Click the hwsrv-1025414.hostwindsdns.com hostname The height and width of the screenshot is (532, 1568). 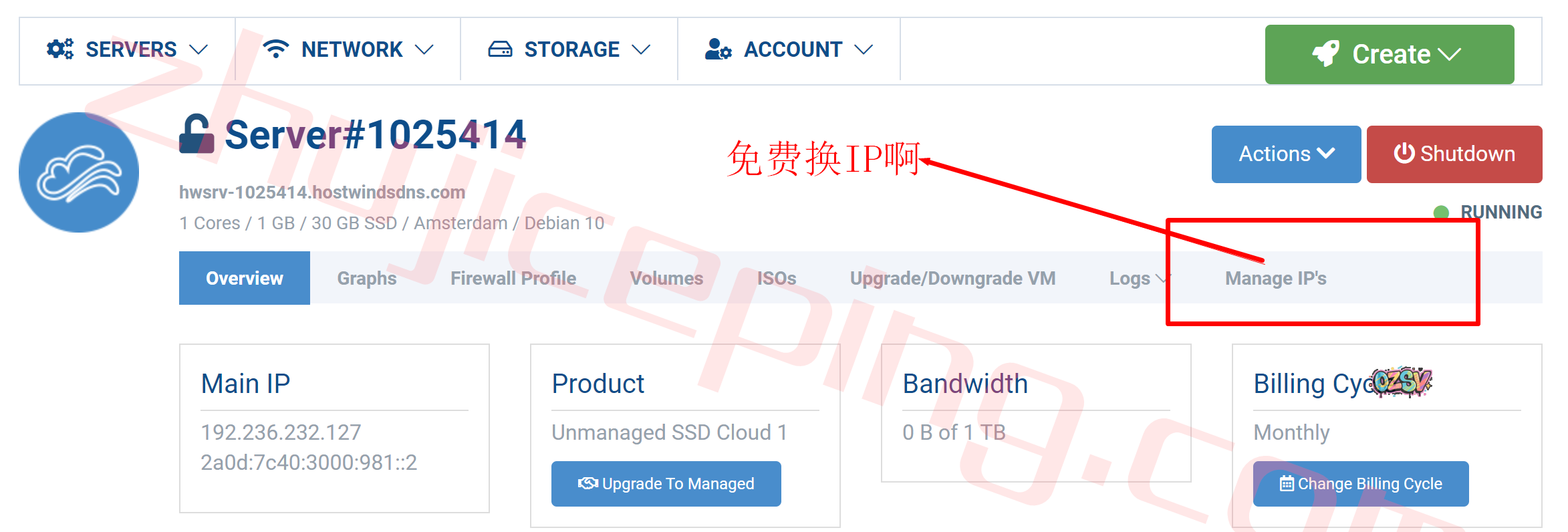point(322,192)
